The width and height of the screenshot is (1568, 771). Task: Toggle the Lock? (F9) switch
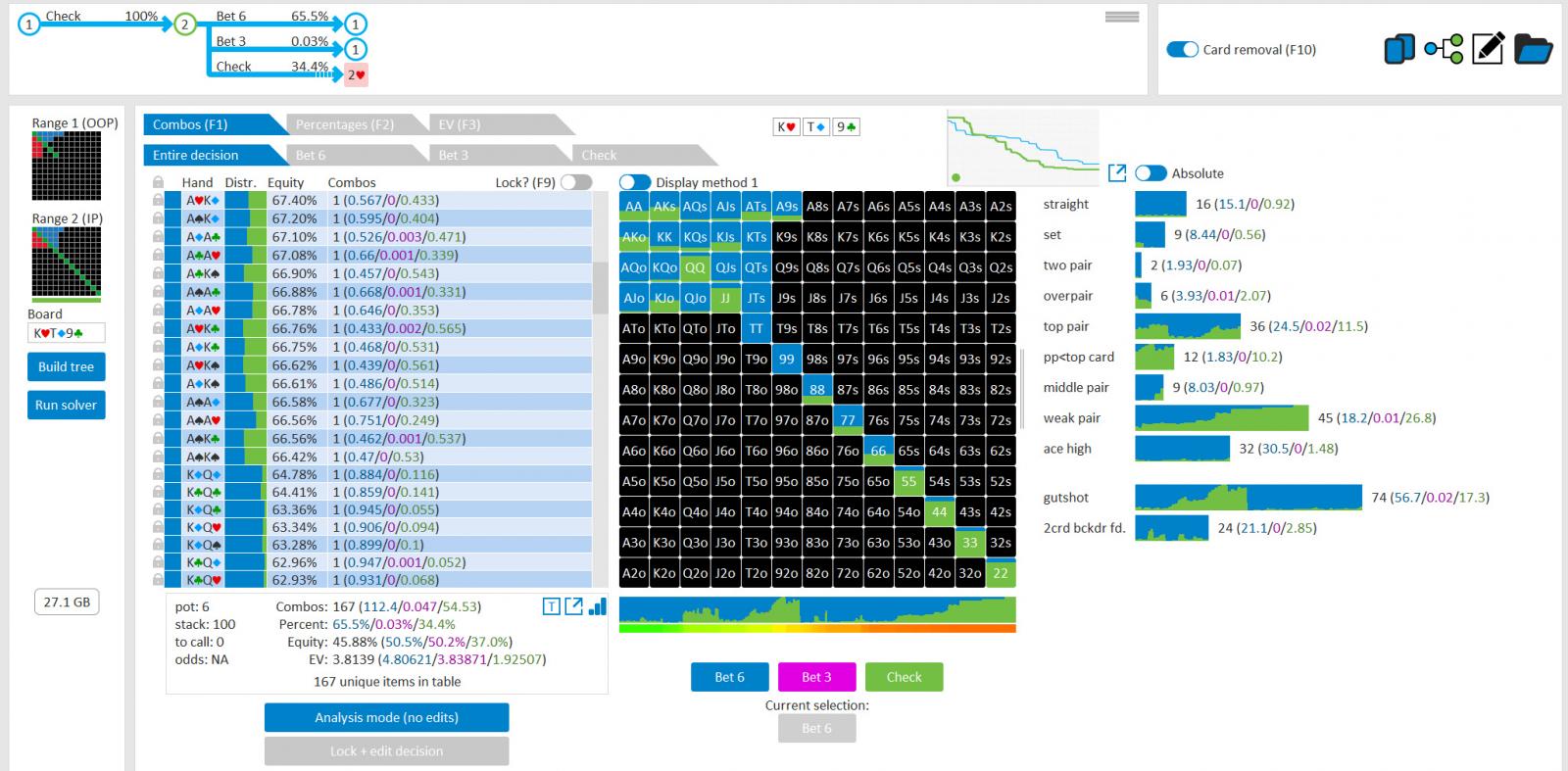coord(576,182)
